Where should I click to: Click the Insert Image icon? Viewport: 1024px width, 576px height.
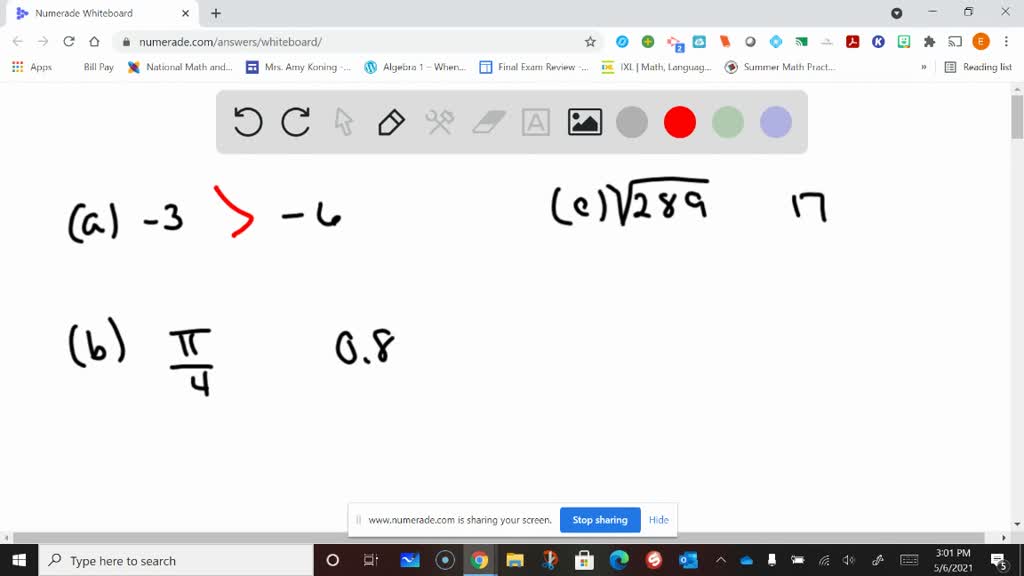[584, 121]
